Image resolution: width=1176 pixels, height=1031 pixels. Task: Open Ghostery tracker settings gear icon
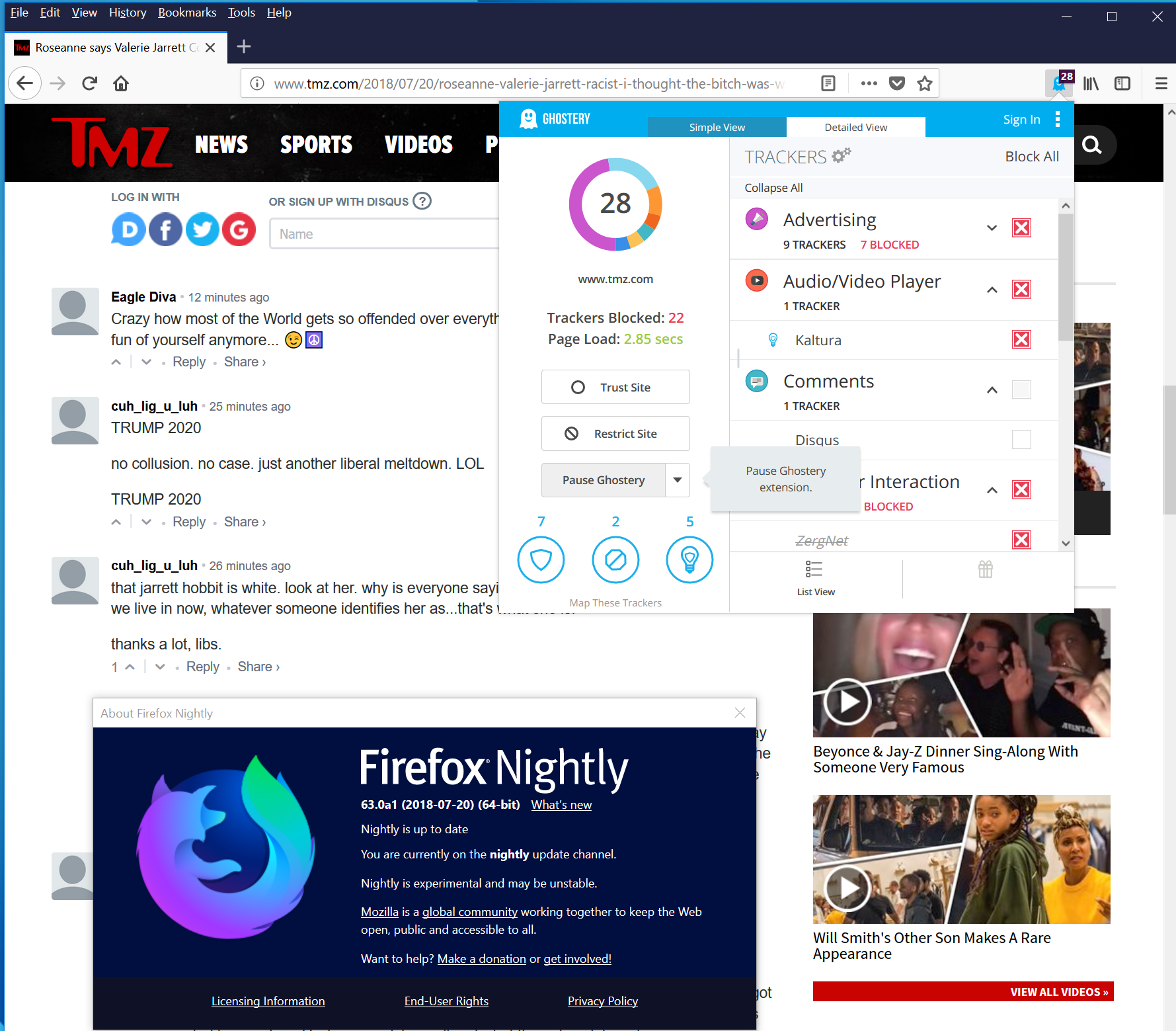(842, 155)
